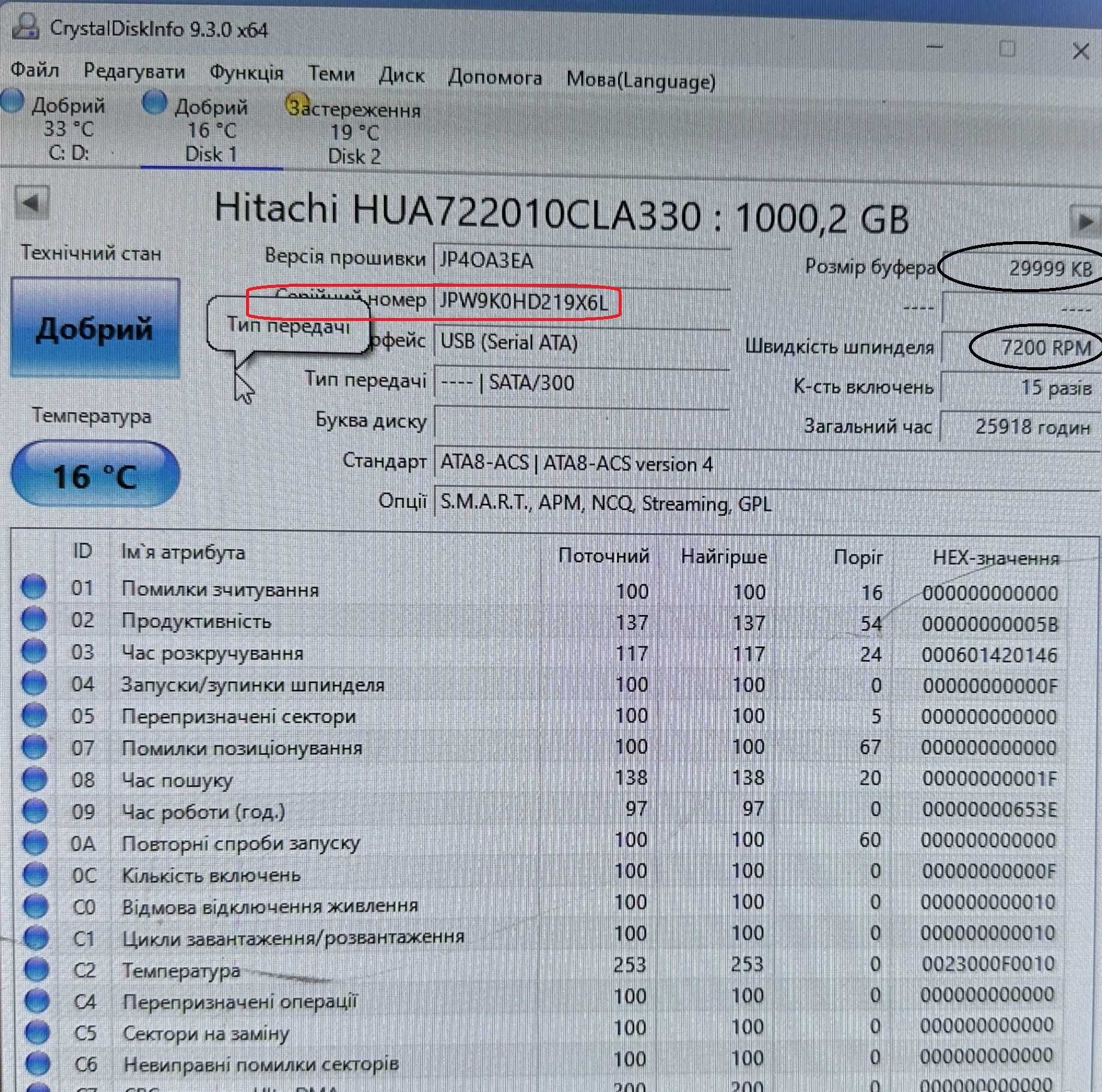Select the Сектори на заміну attribute name

(206, 1033)
